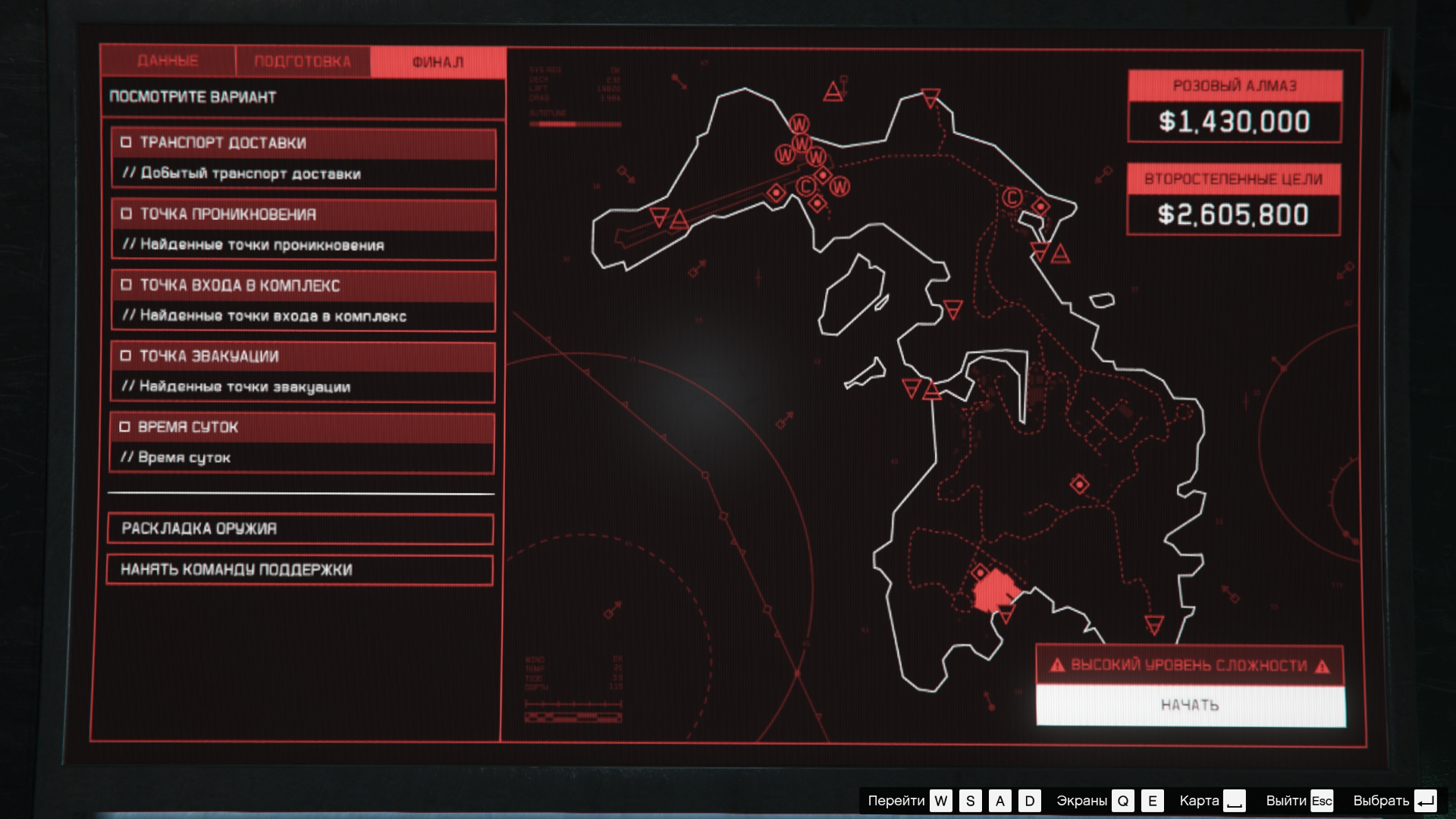Click the C marker near the eastern dock
Viewport: 1456px width, 819px height.
1012,198
